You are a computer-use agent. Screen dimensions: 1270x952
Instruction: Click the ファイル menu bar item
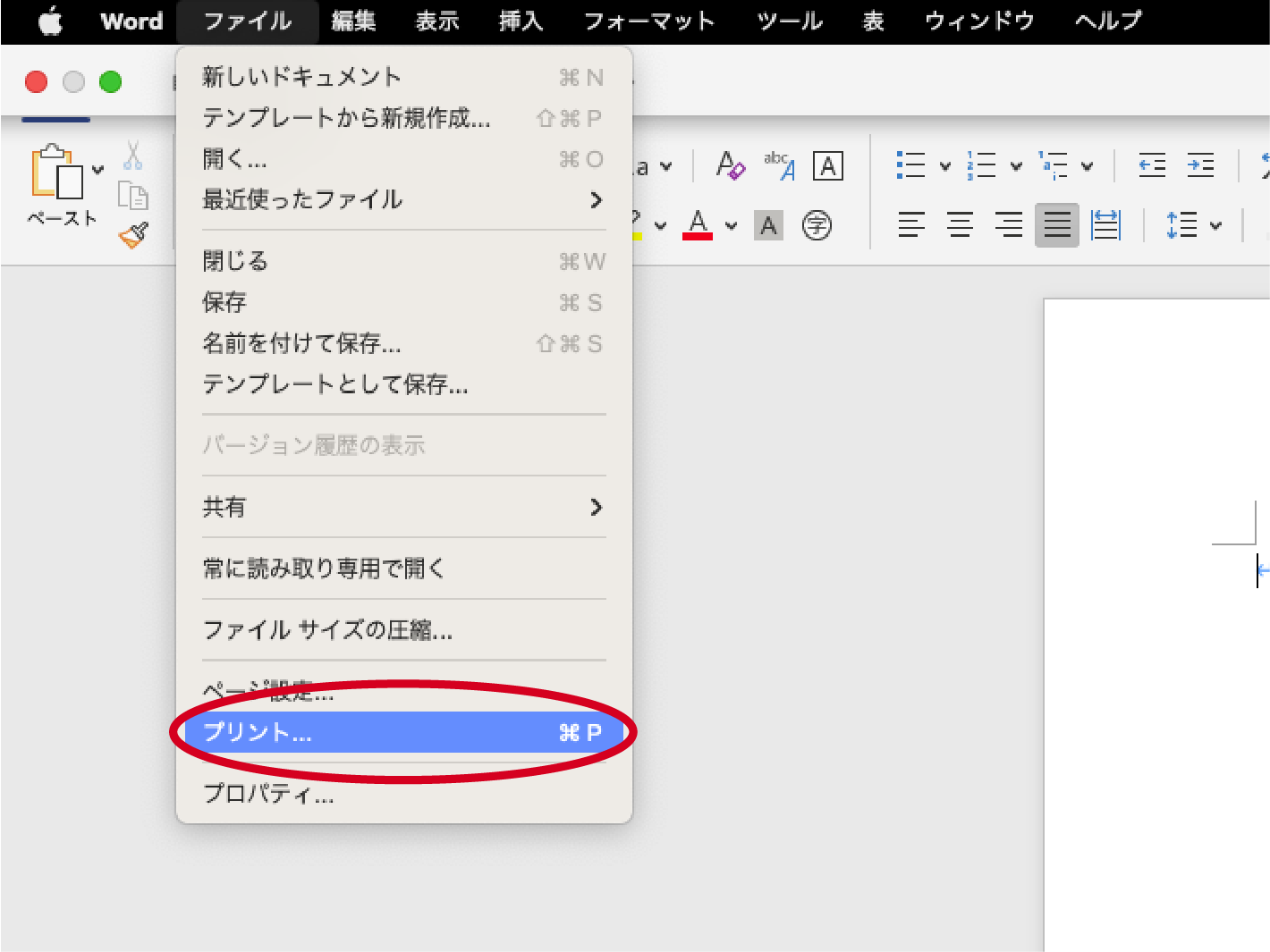[248, 21]
